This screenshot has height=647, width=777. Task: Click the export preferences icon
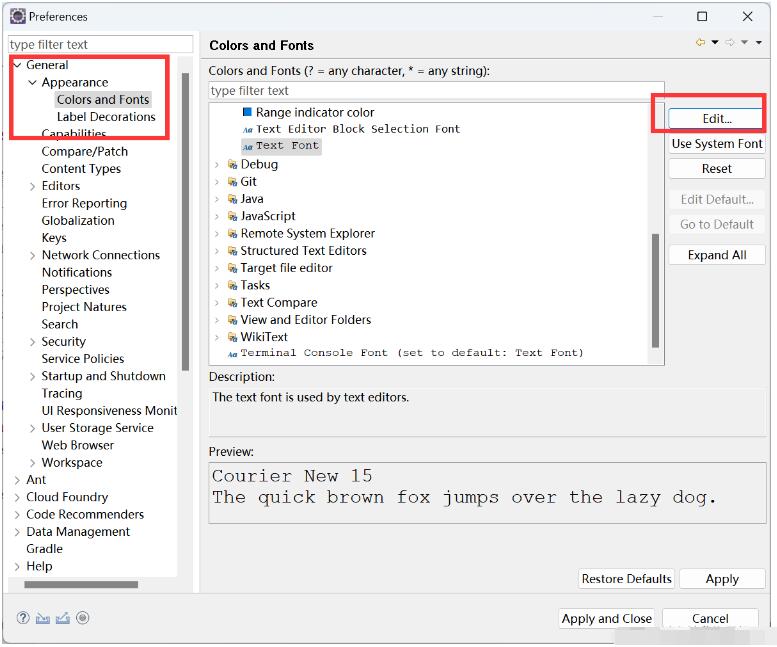[x=63, y=618]
